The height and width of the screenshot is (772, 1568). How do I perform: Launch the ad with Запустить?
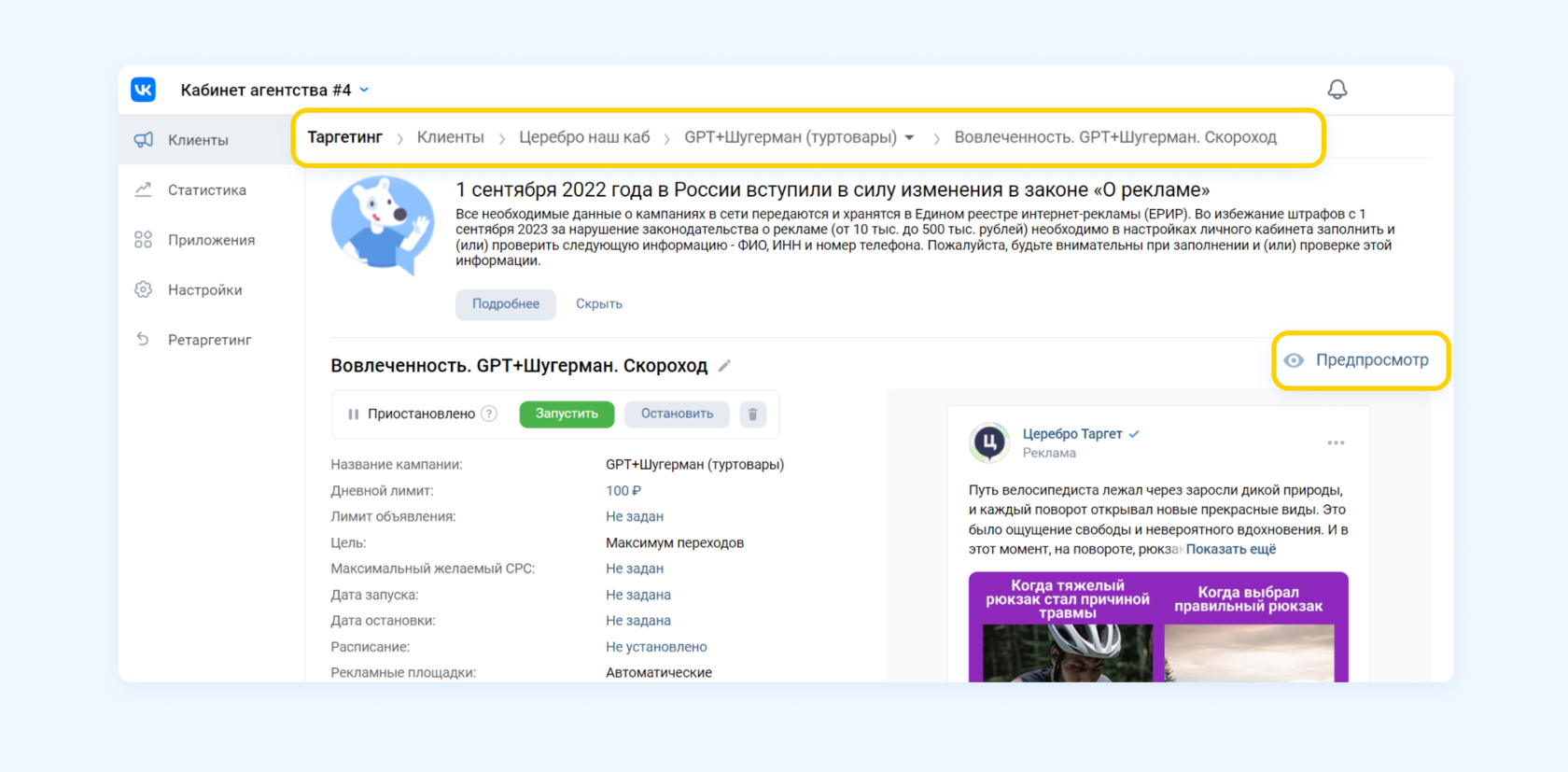tap(567, 414)
